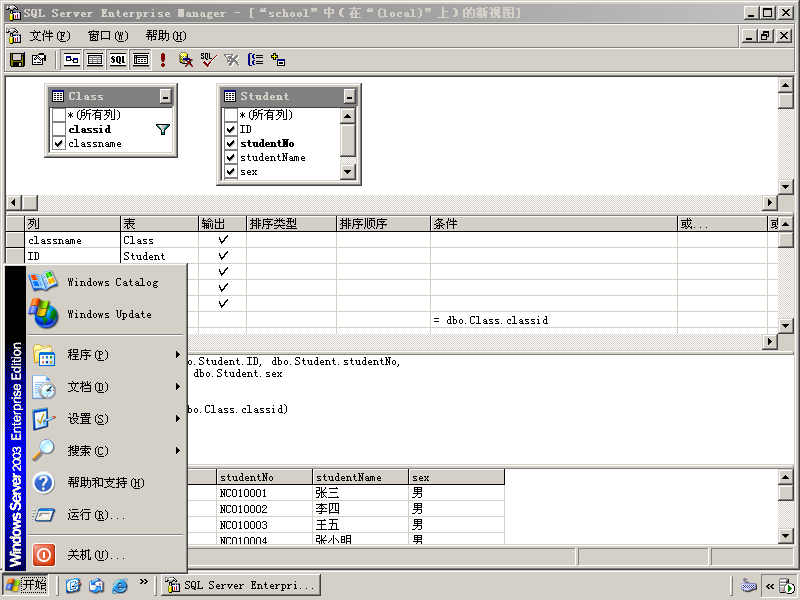The width and height of the screenshot is (800, 600).
Task: Click the studentName results column header
Action: (360, 478)
